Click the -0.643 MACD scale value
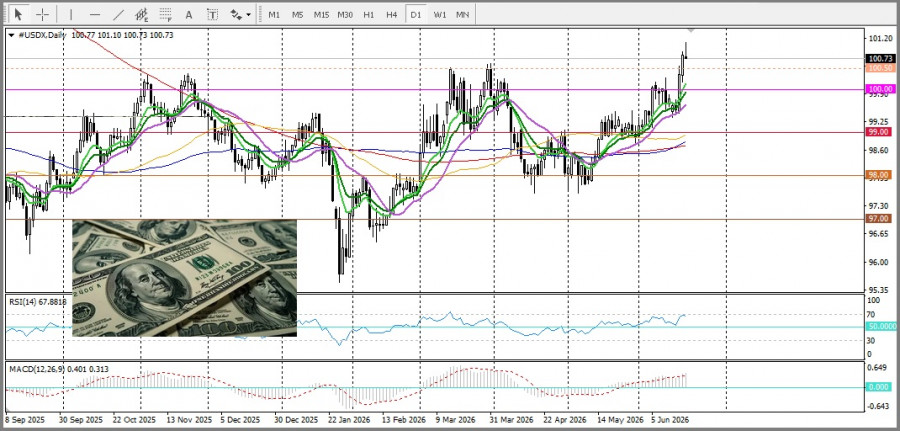This screenshot has width=900, height=431. pyautogui.click(x=879, y=406)
